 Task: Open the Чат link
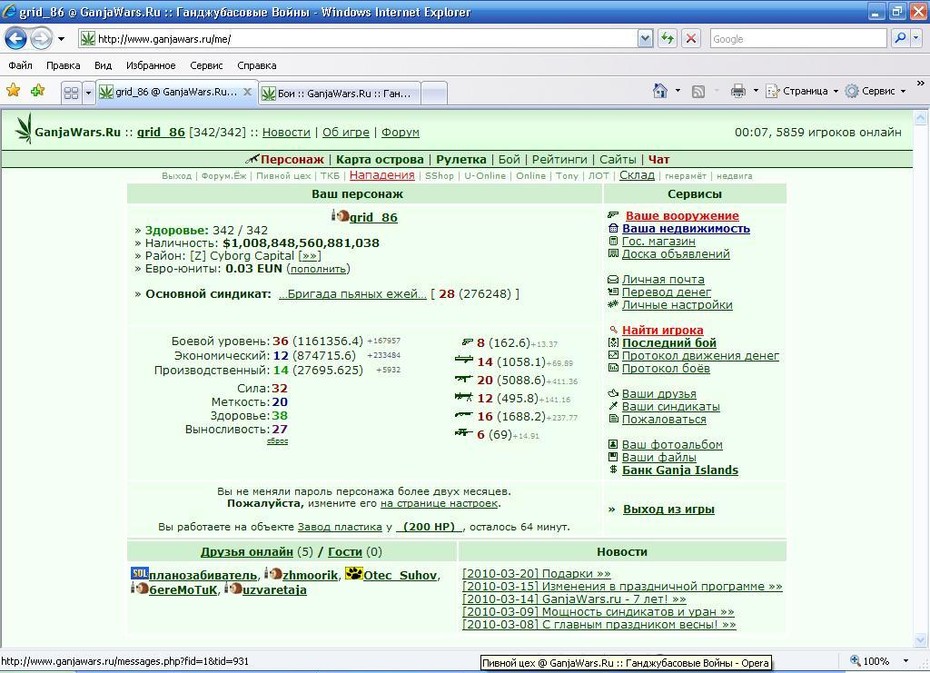tap(659, 160)
